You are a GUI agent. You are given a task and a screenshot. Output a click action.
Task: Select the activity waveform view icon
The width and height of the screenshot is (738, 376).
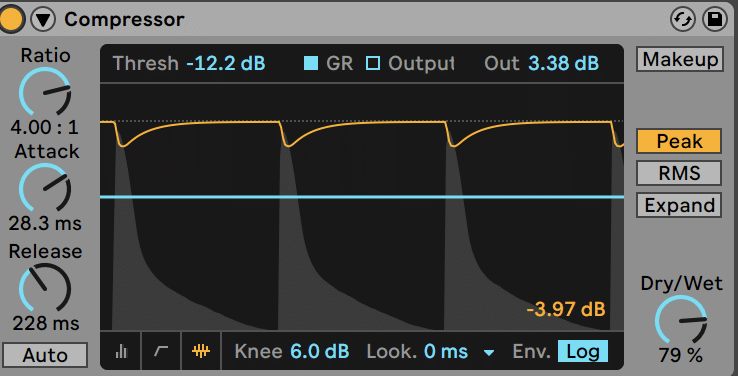coord(201,351)
